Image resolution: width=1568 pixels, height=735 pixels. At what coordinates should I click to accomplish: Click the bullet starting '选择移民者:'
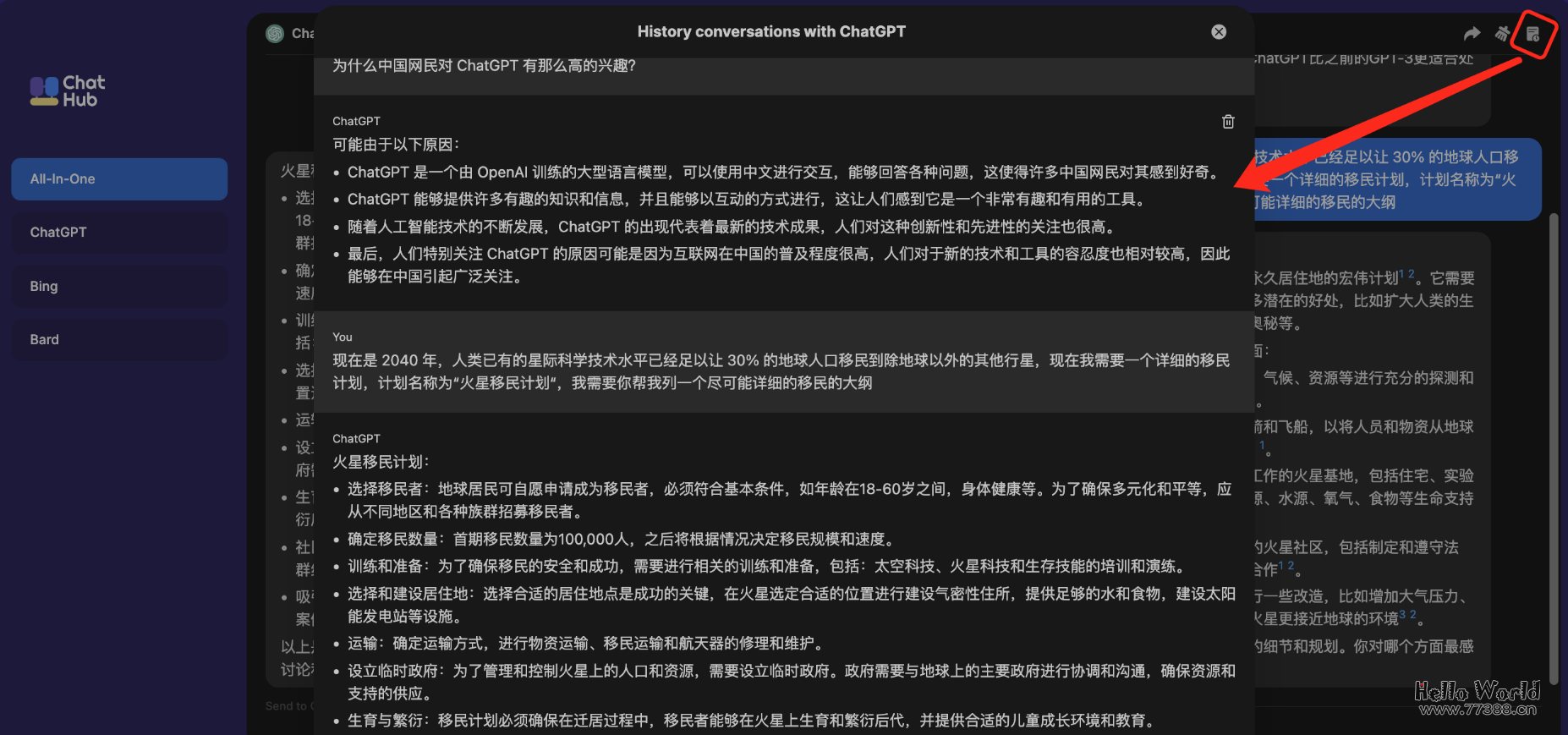coord(789,500)
